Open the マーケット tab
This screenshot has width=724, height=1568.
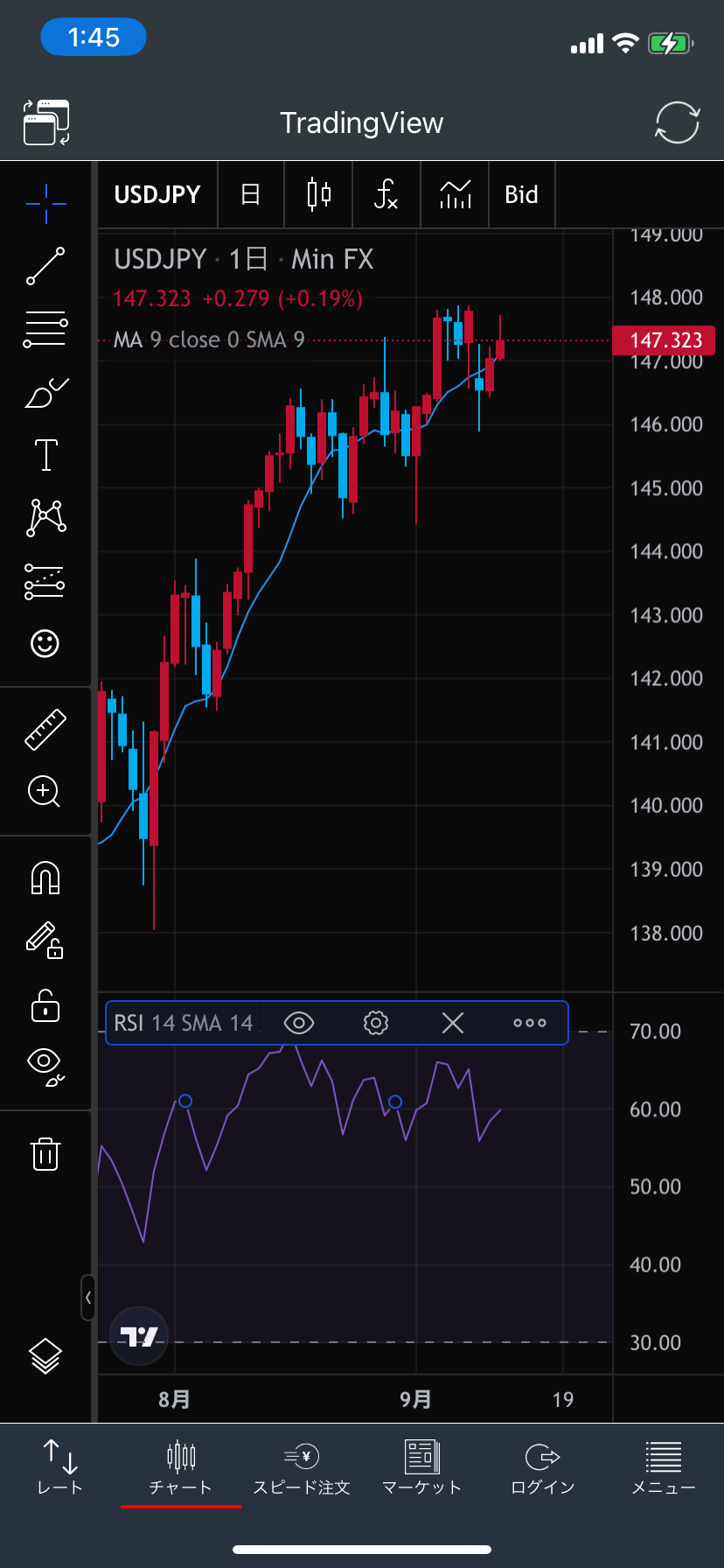point(421,1467)
